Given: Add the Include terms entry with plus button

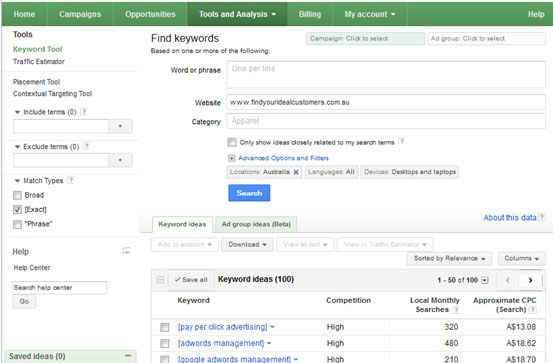Looking at the screenshot, I should click(120, 126).
